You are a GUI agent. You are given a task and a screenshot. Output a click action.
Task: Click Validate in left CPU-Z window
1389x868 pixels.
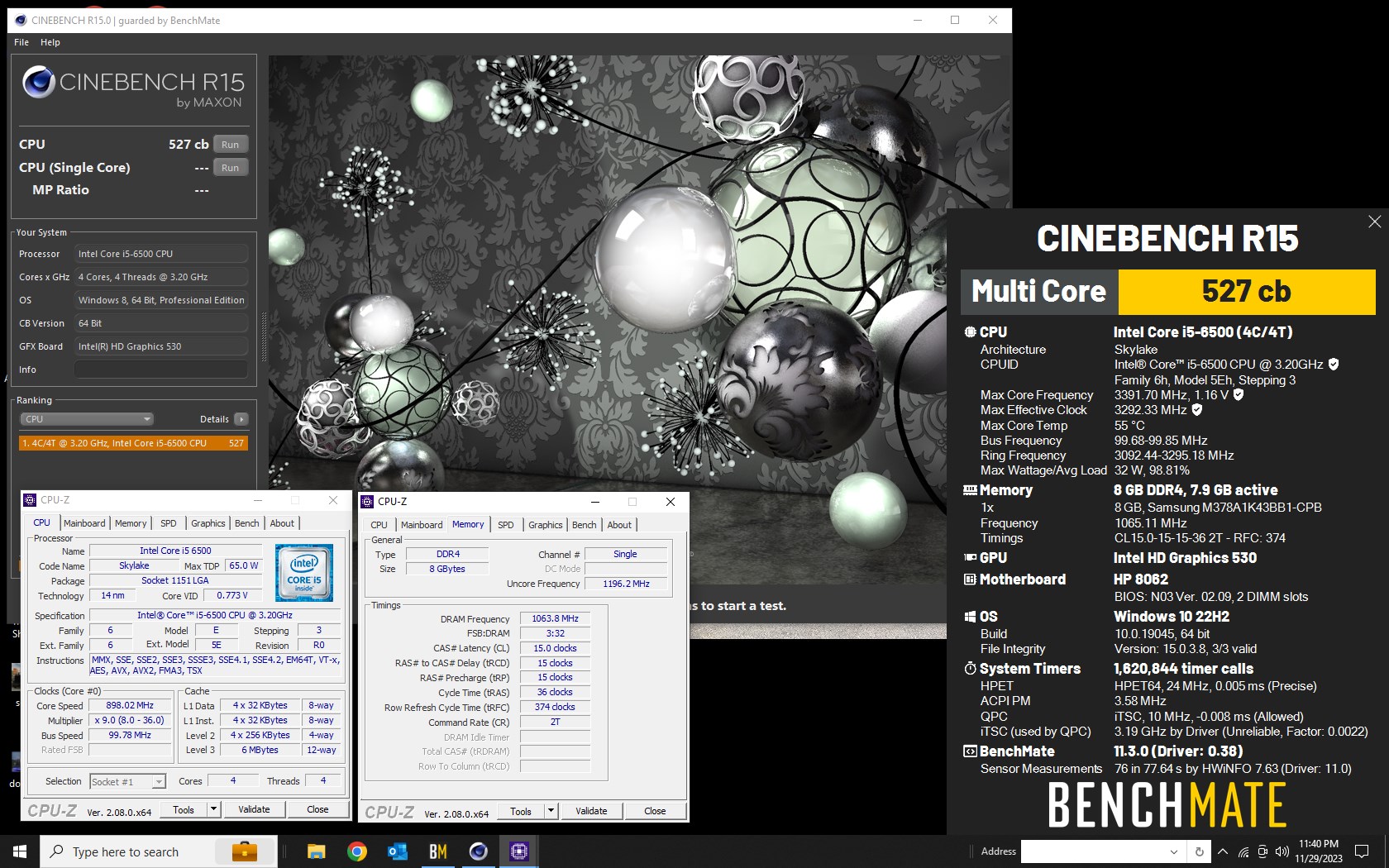(x=254, y=809)
